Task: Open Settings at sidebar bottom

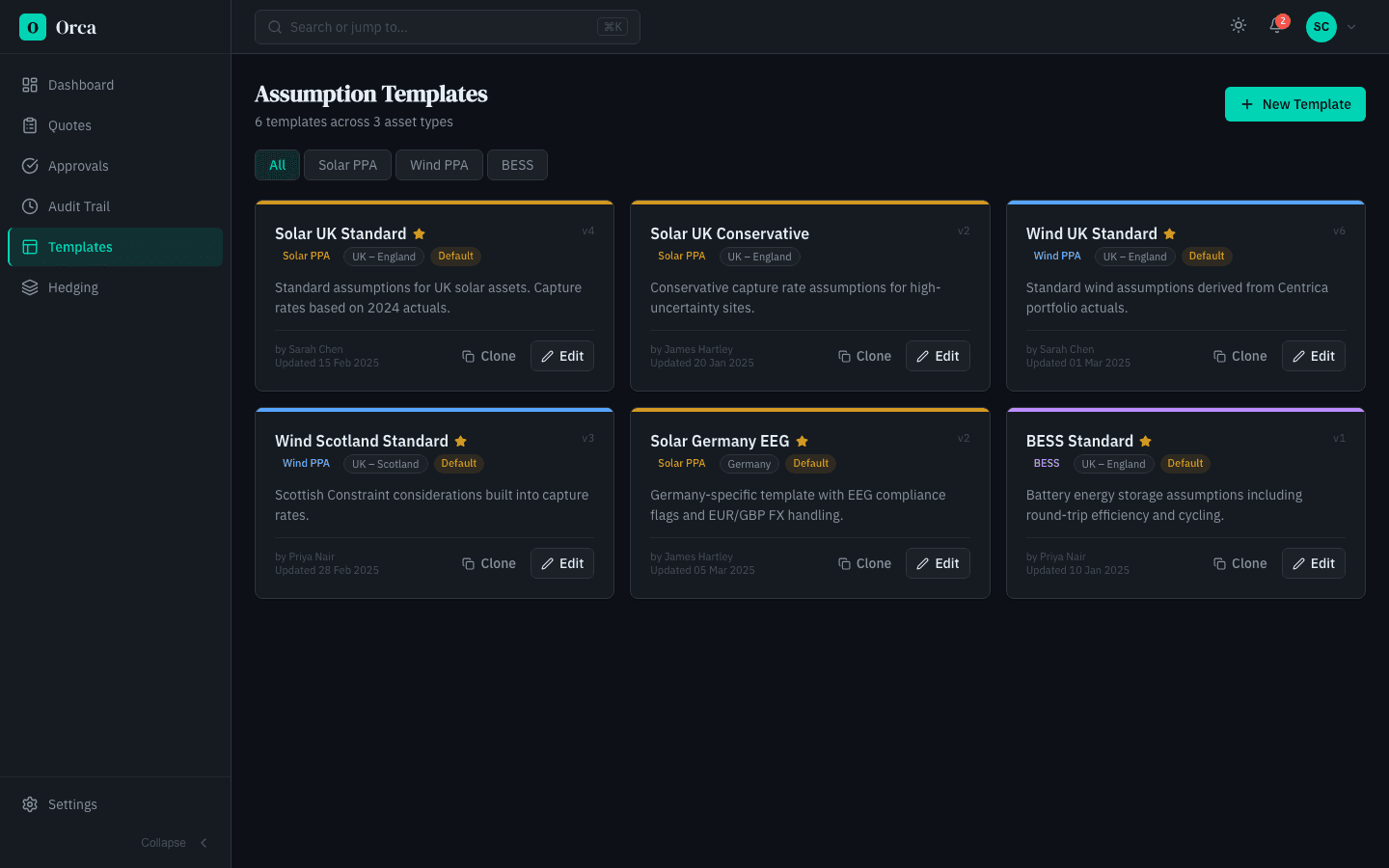Action: tap(115, 804)
